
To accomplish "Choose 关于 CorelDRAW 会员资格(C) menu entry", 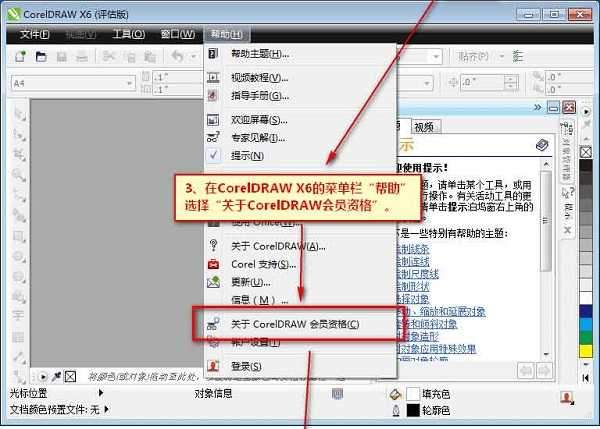I will pyautogui.click(x=293, y=325).
